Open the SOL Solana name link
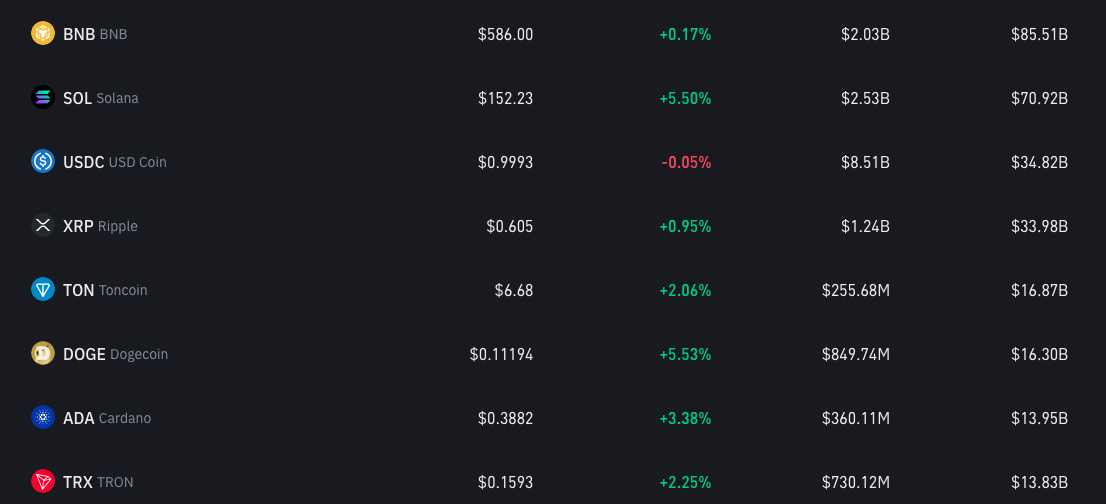Viewport: 1106px width, 504px height. [x=101, y=98]
